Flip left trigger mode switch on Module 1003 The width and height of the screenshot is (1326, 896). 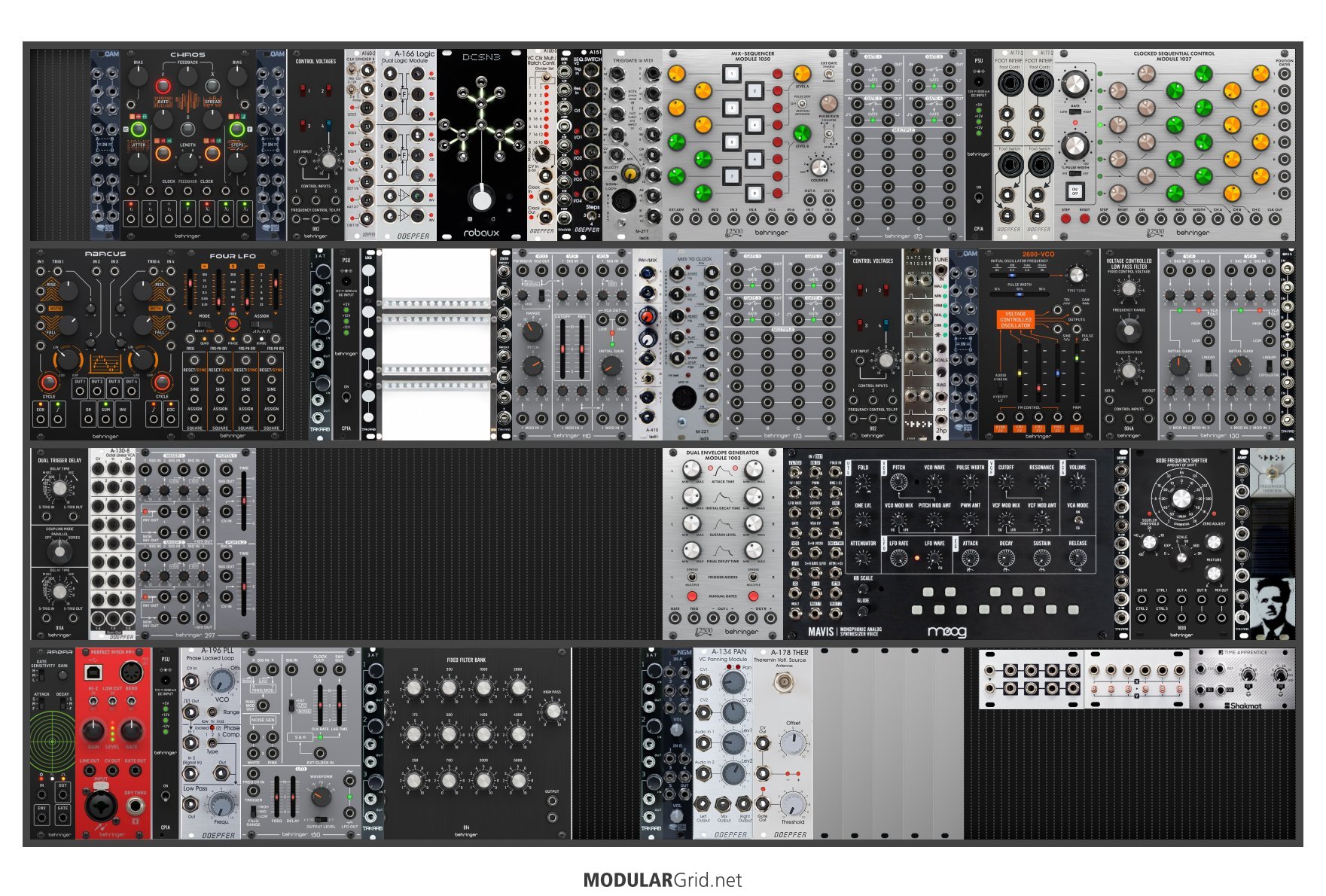pos(691,578)
